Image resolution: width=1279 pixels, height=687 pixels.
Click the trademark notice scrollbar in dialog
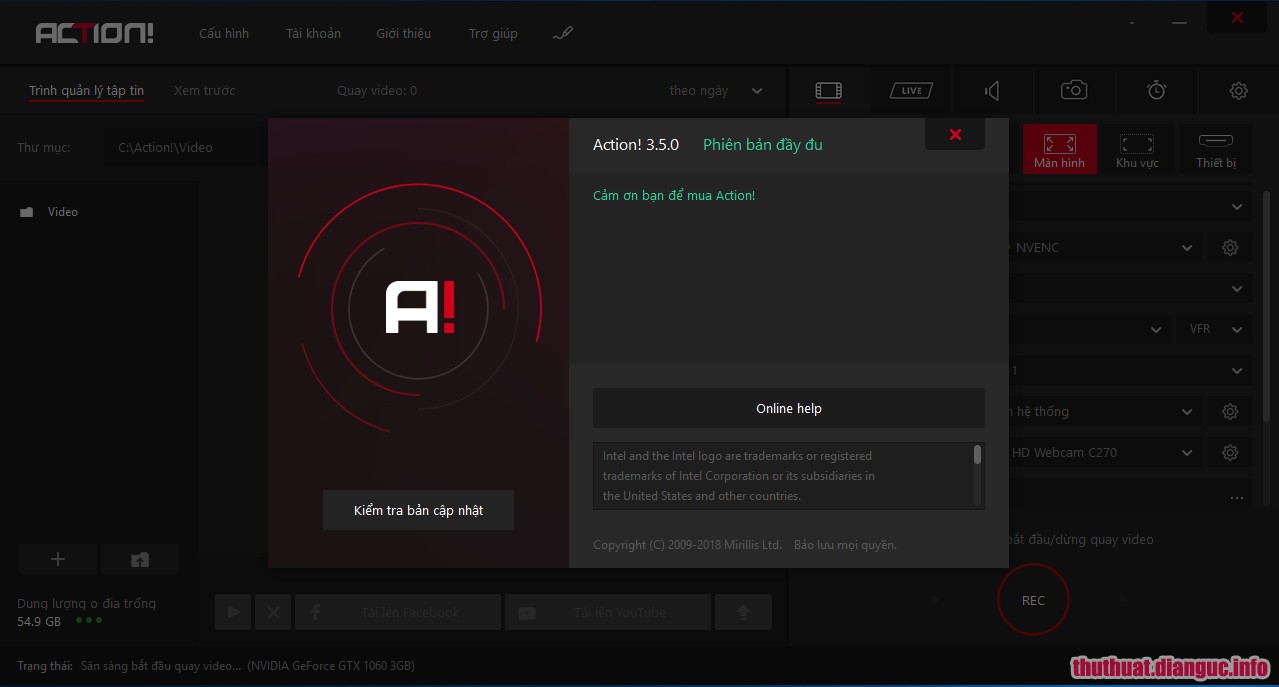[x=977, y=456]
